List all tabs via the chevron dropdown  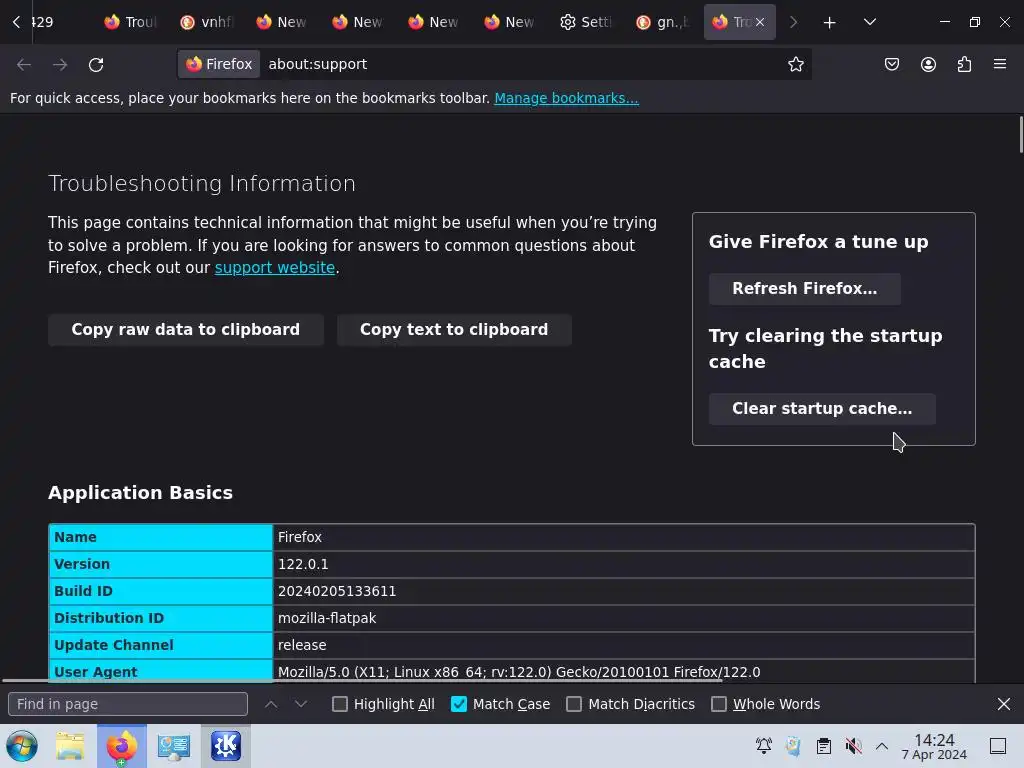click(869, 22)
